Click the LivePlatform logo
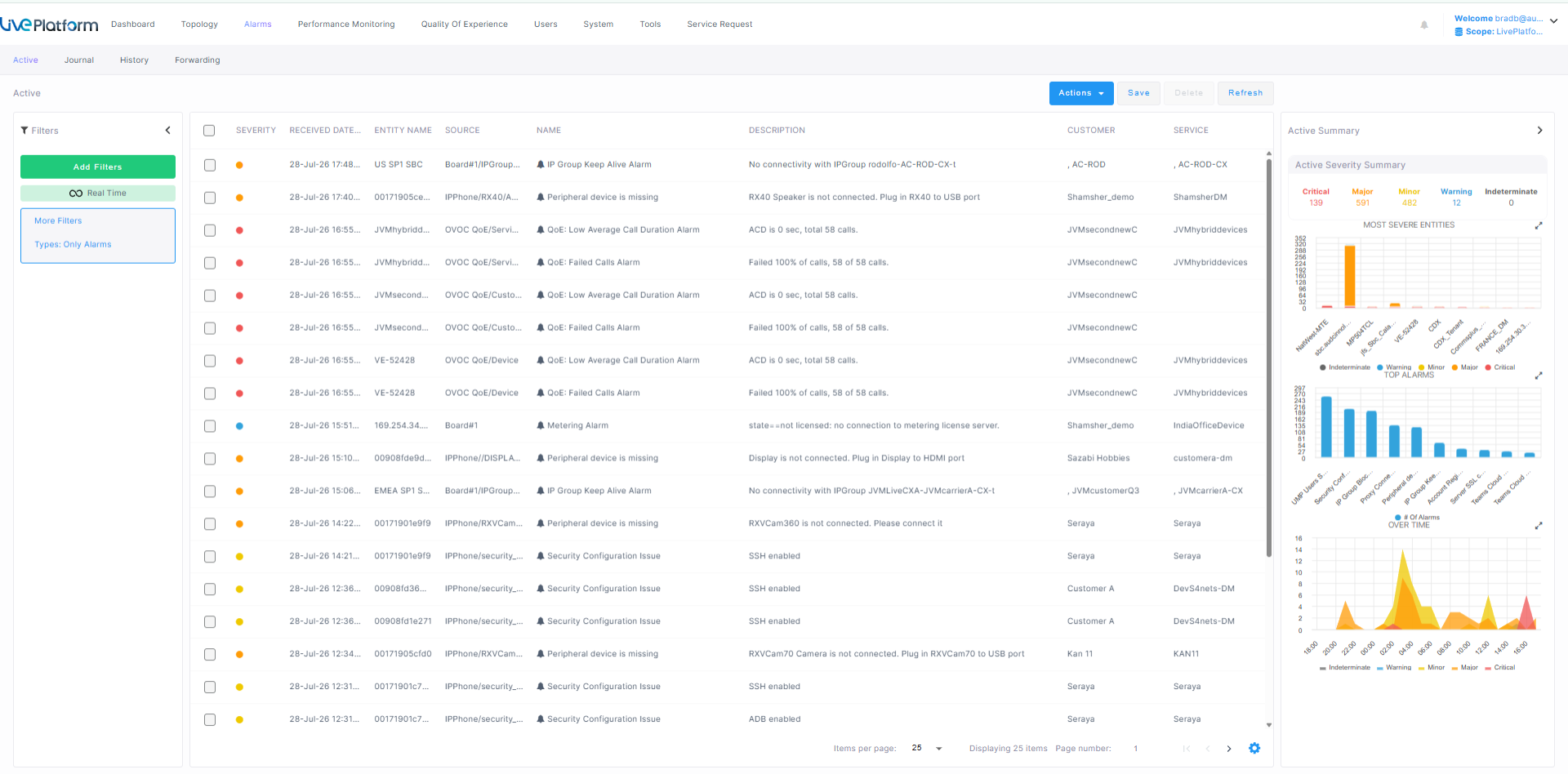This screenshot has height=774, width=1568. point(49,24)
